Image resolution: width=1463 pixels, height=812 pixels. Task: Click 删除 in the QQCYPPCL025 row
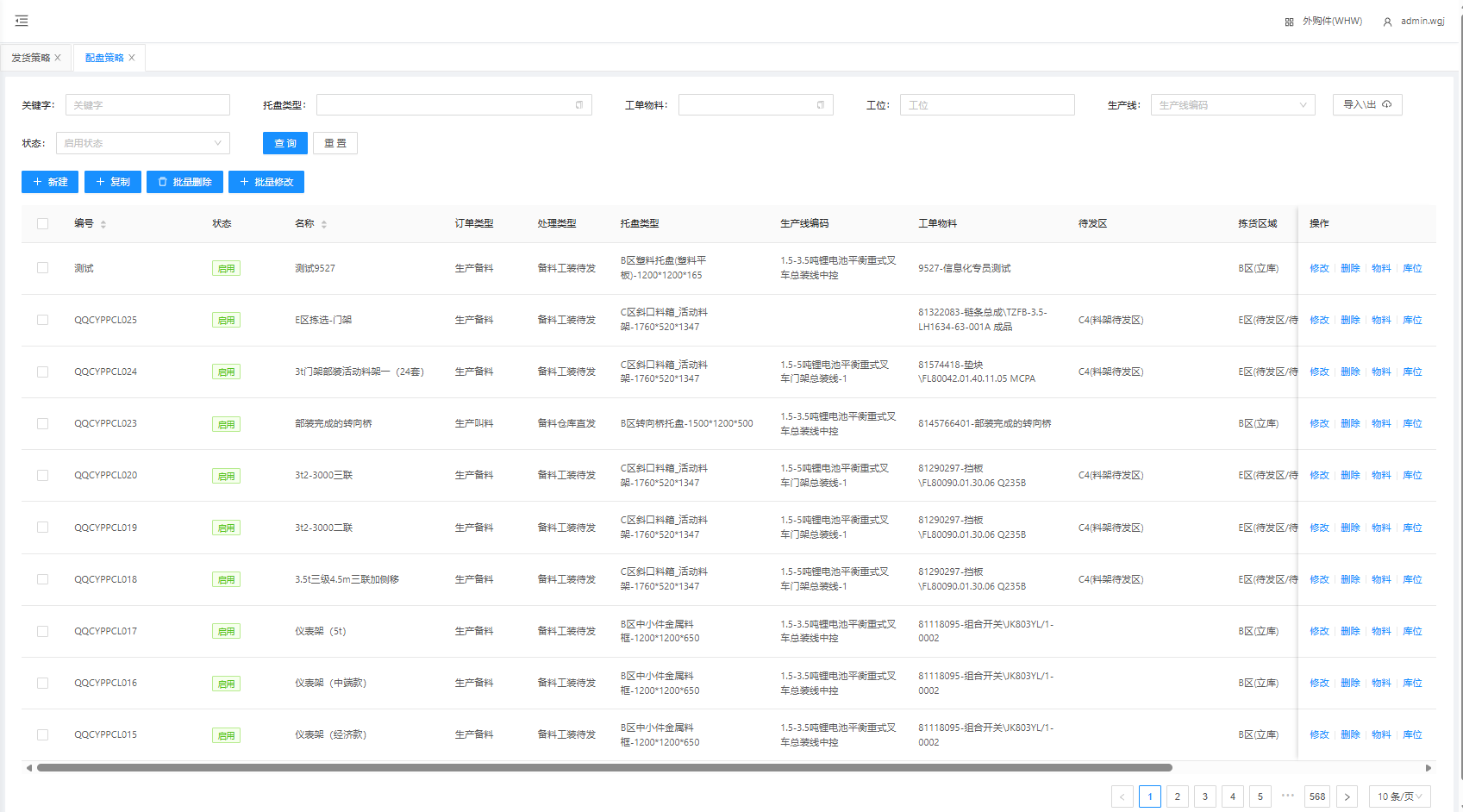[x=1350, y=320]
